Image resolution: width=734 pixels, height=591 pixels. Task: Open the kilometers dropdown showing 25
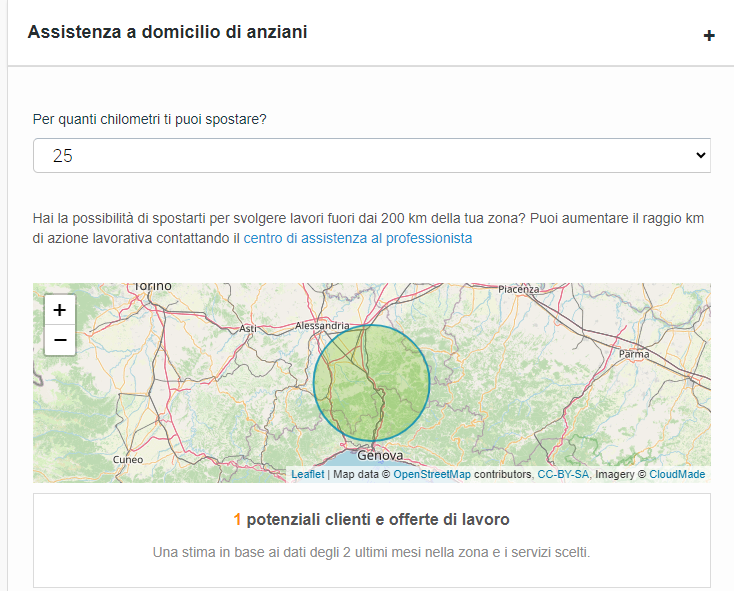coord(372,155)
